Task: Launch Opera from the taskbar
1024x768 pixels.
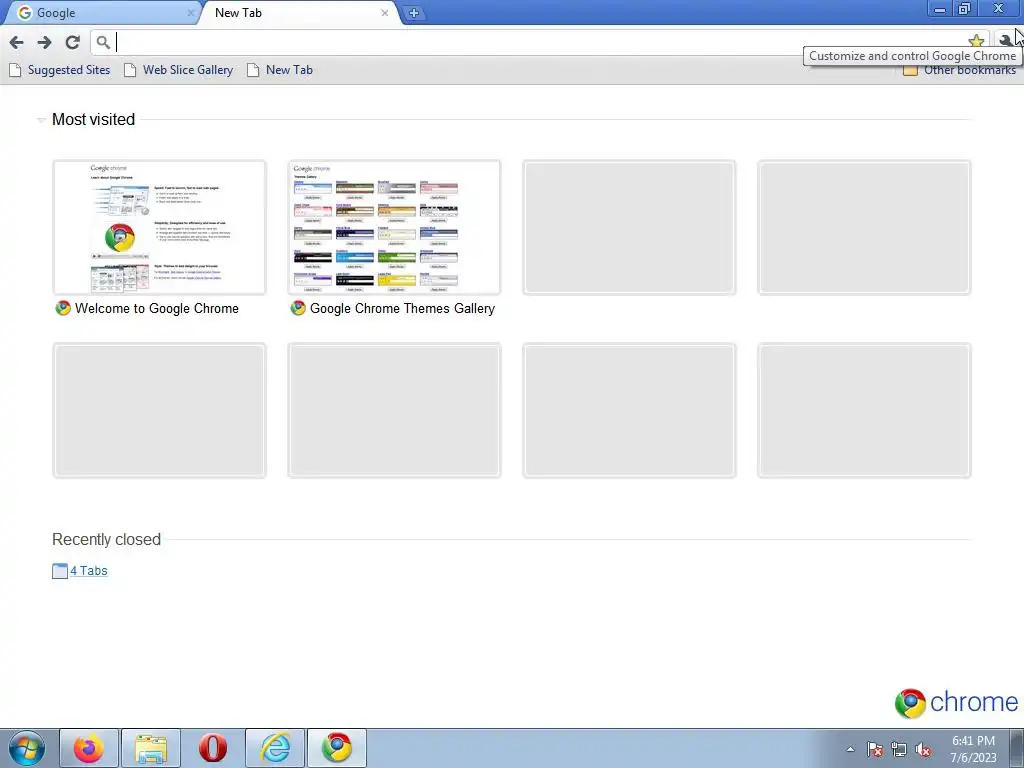Action: click(213, 748)
